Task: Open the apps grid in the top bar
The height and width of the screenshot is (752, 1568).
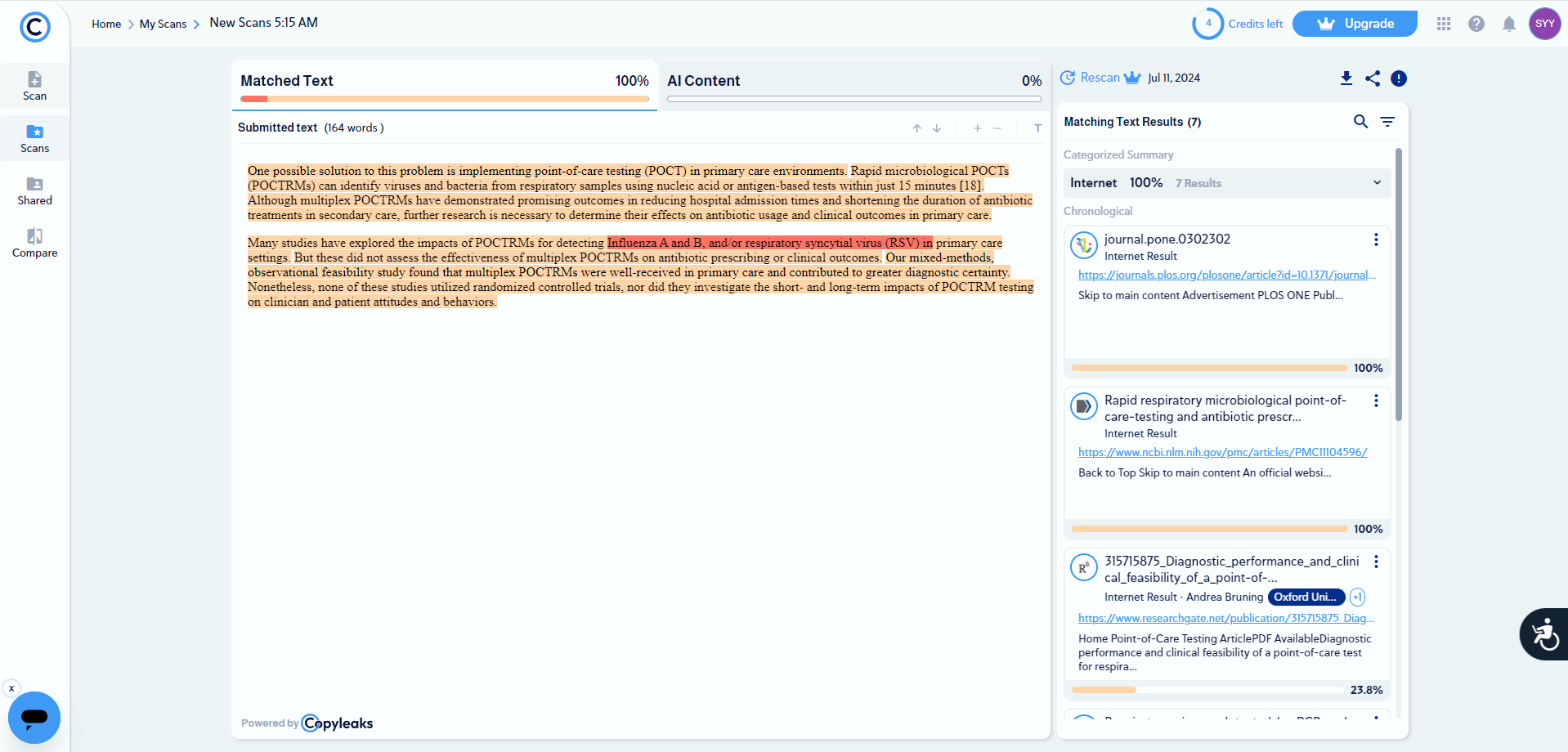Action: click(1443, 24)
